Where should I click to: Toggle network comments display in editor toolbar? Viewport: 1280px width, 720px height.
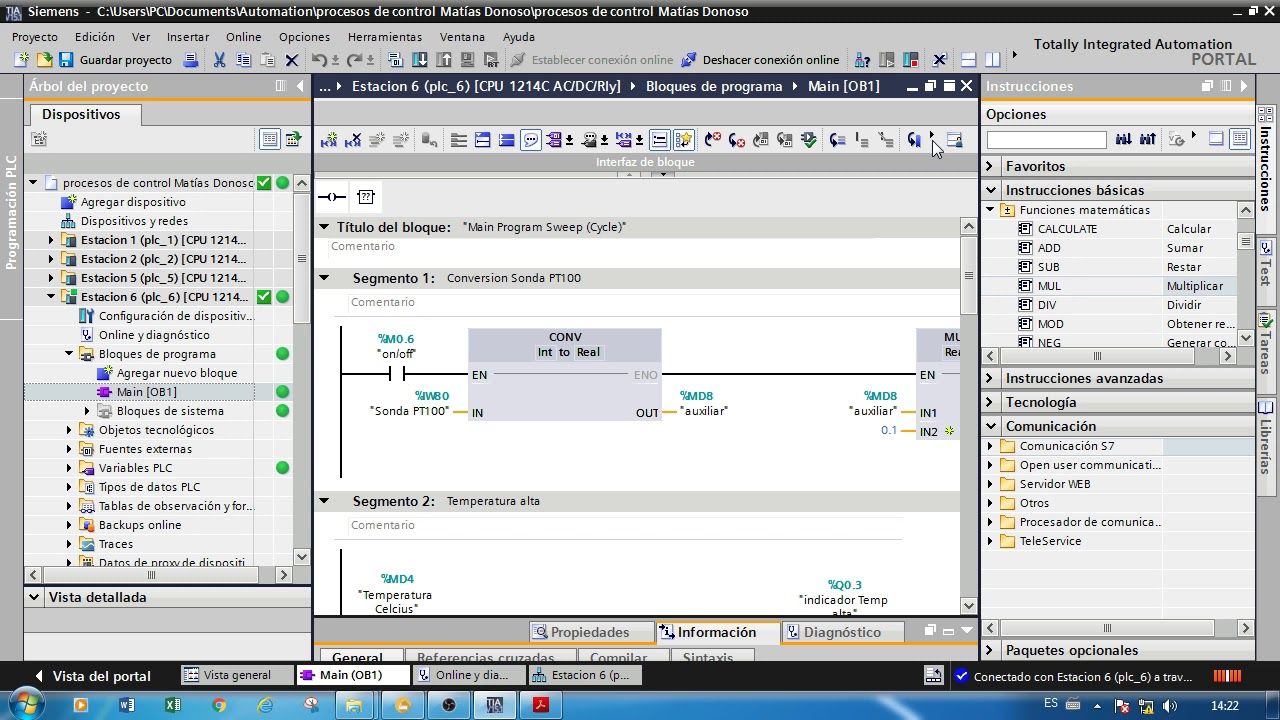point(531,140)
